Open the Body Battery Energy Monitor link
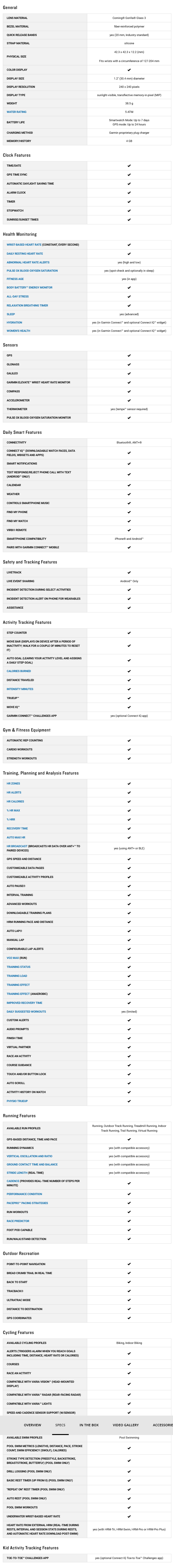This screenshot has height=1568, width=173. (29, 287)
